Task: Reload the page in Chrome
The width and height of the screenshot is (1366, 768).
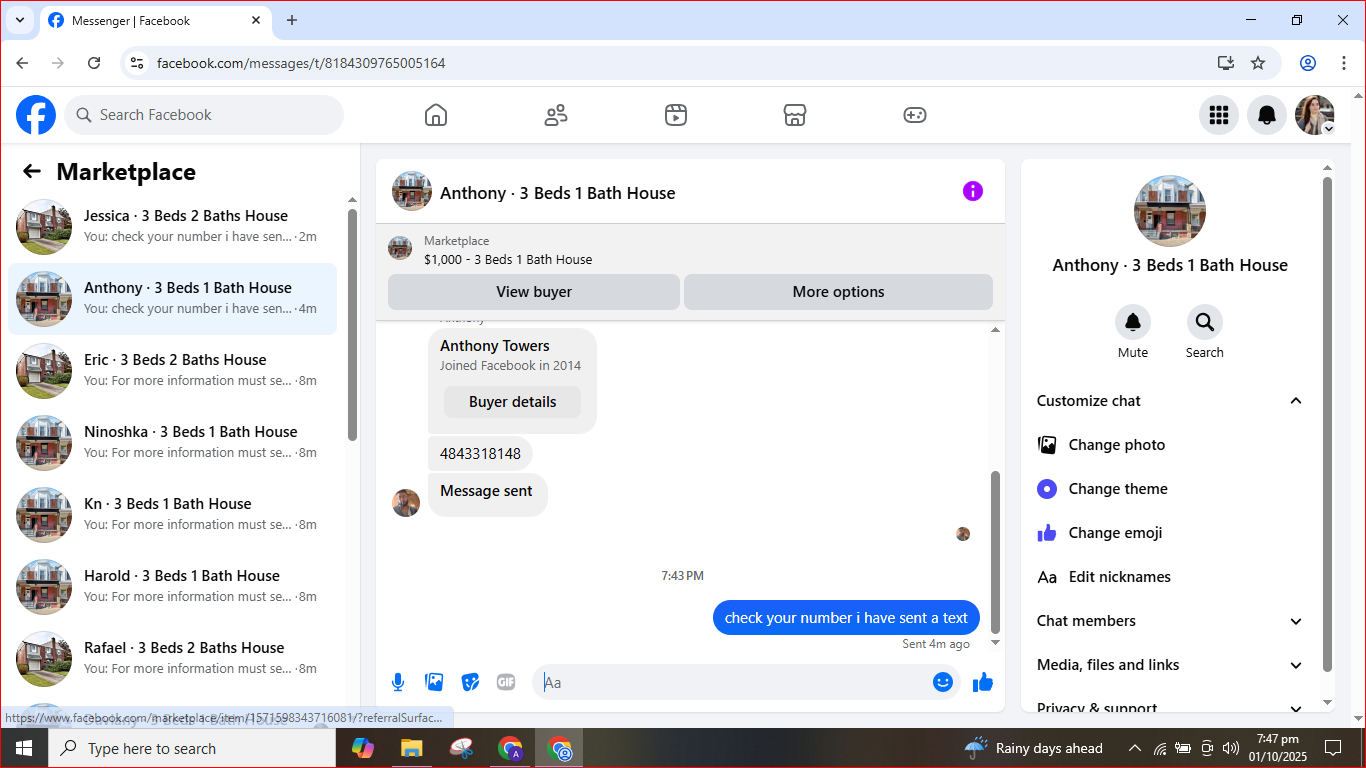Action: 94,63
